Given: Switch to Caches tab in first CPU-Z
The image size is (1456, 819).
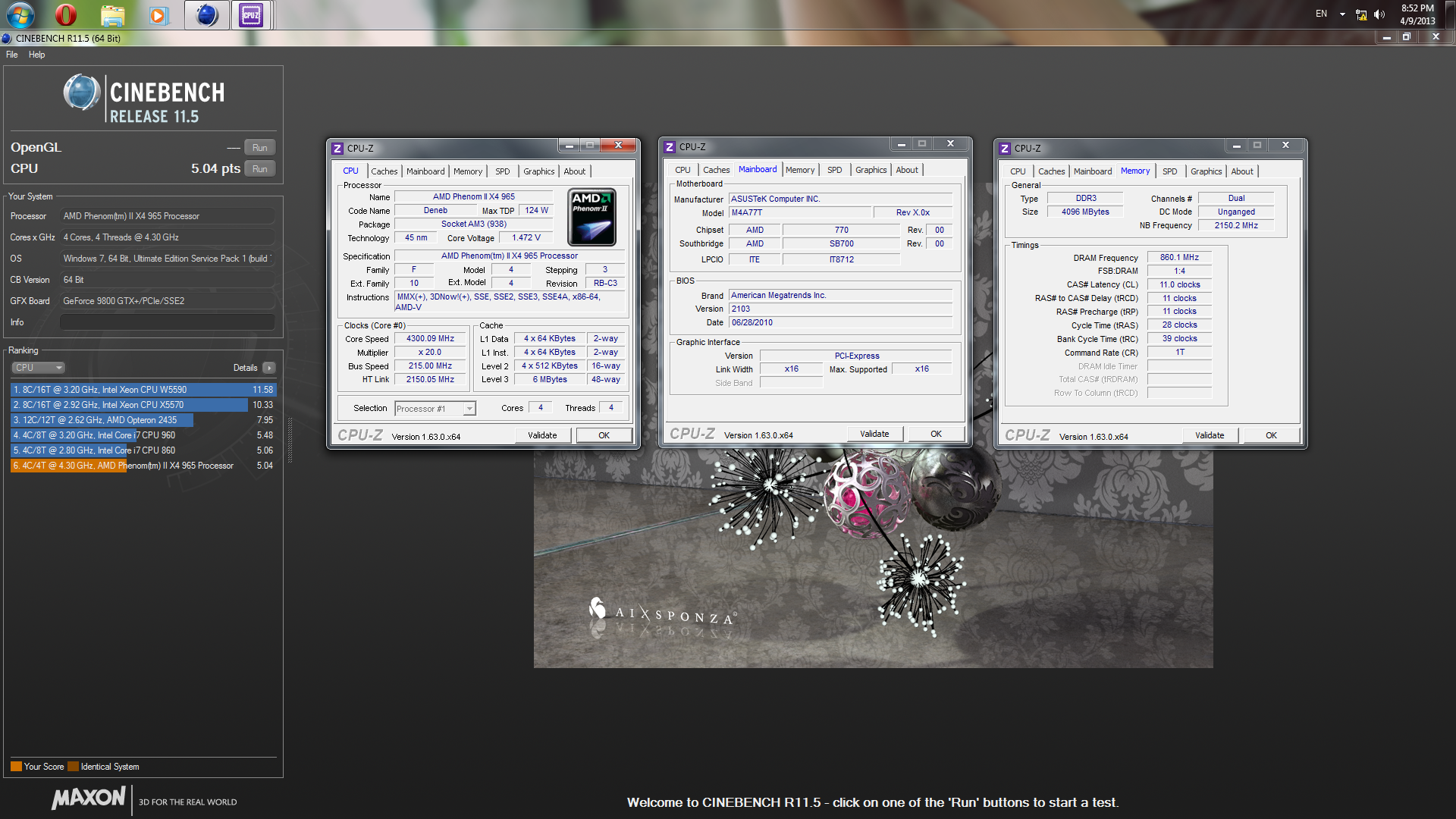Looking at the screenshot, I should point(384,171).
